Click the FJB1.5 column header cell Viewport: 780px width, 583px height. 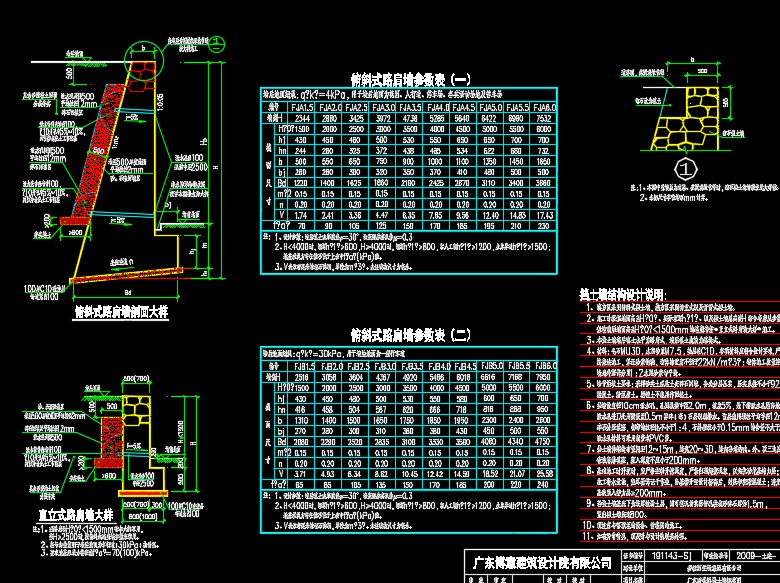point(302,367)
